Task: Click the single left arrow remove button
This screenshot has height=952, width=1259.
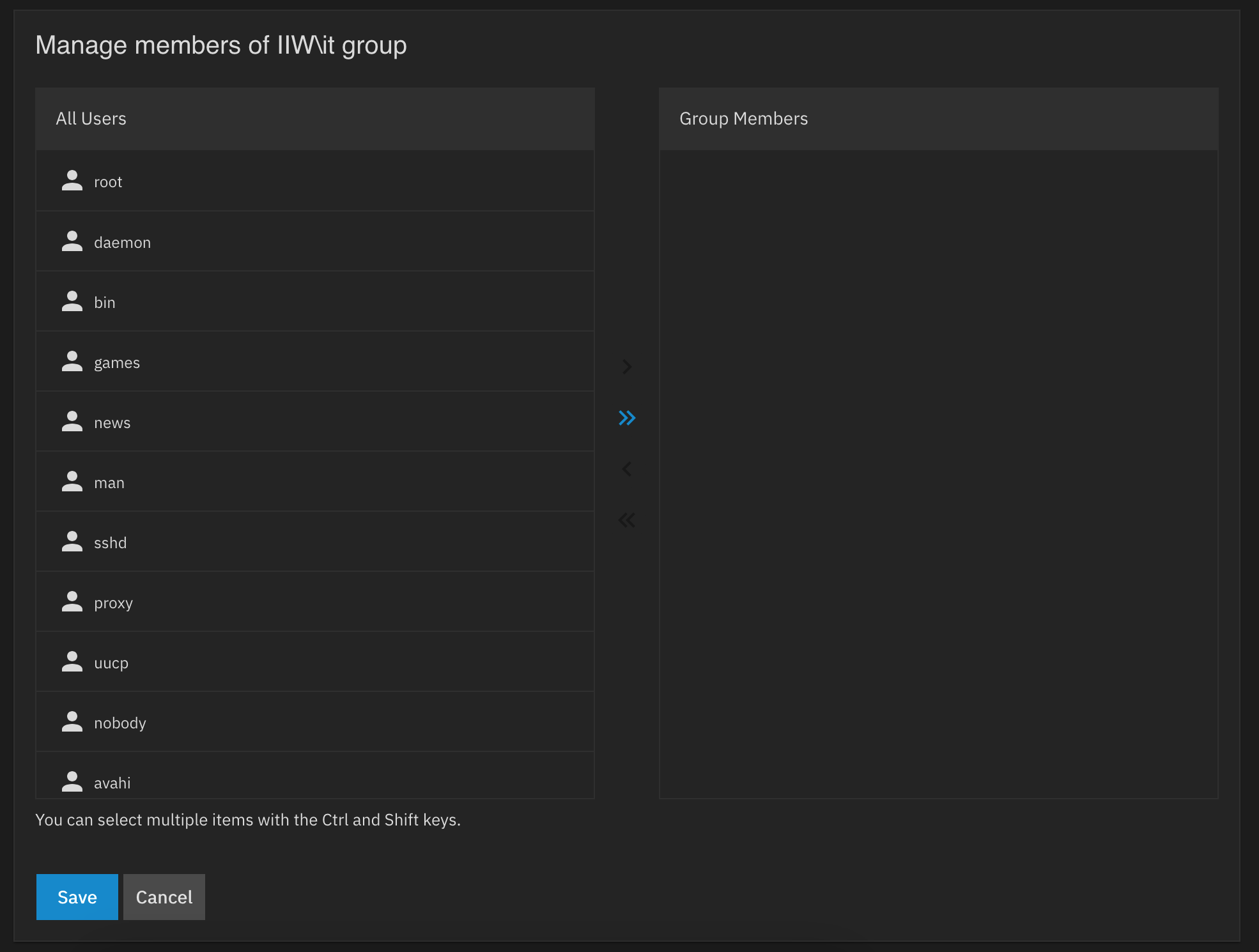Action: point(627,469)
